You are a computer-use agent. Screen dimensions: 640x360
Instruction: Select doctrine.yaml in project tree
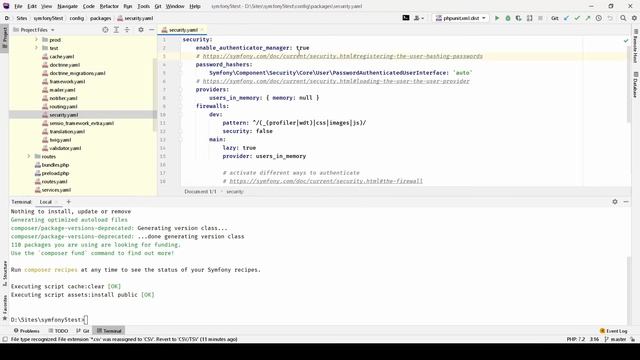[64, 65]
